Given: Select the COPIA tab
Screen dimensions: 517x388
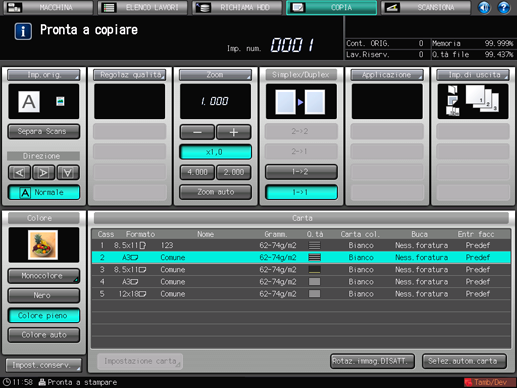Looking at the screenshot, I should point(332,7).
